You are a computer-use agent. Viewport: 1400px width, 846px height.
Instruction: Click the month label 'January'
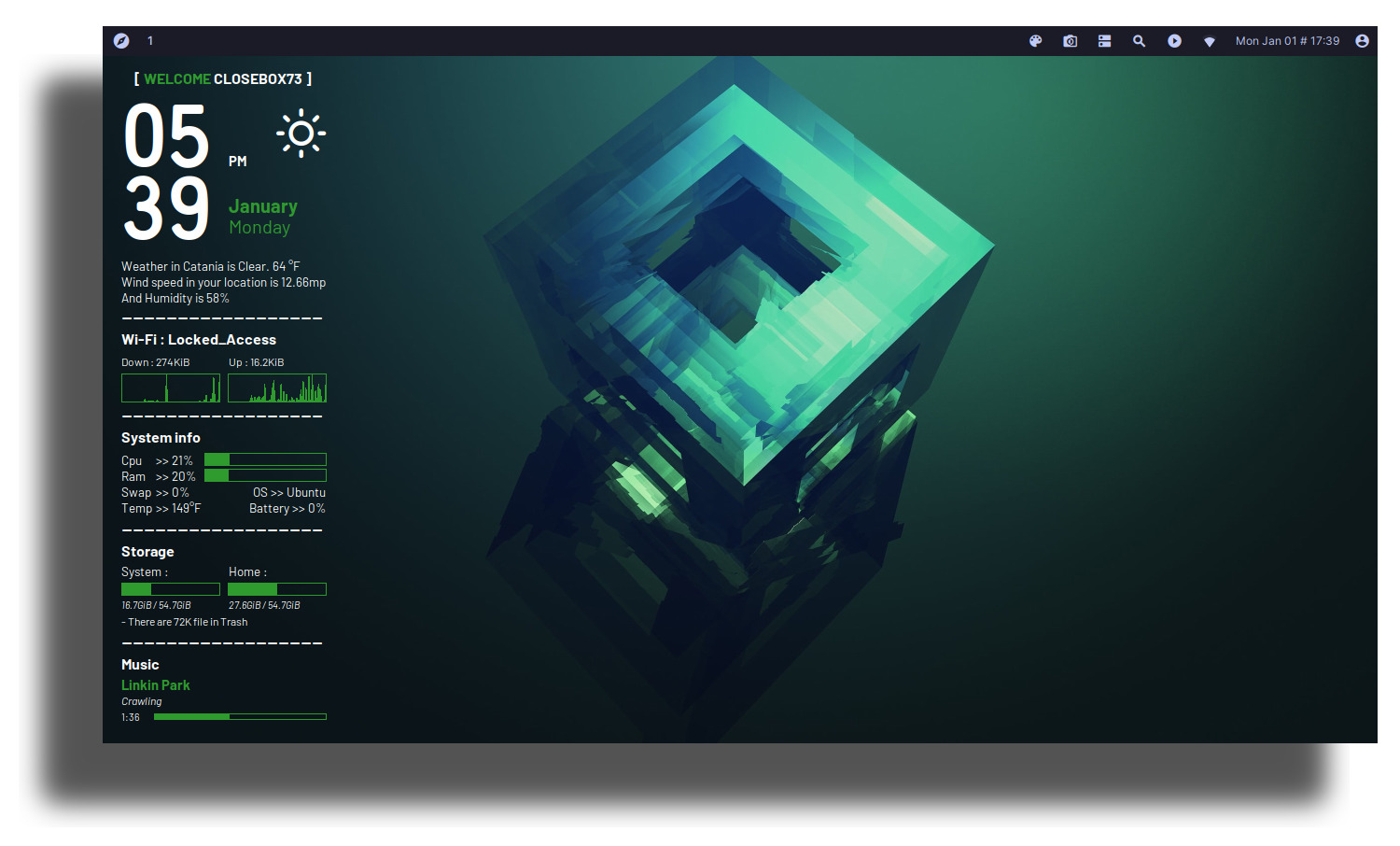coord(263,206)
